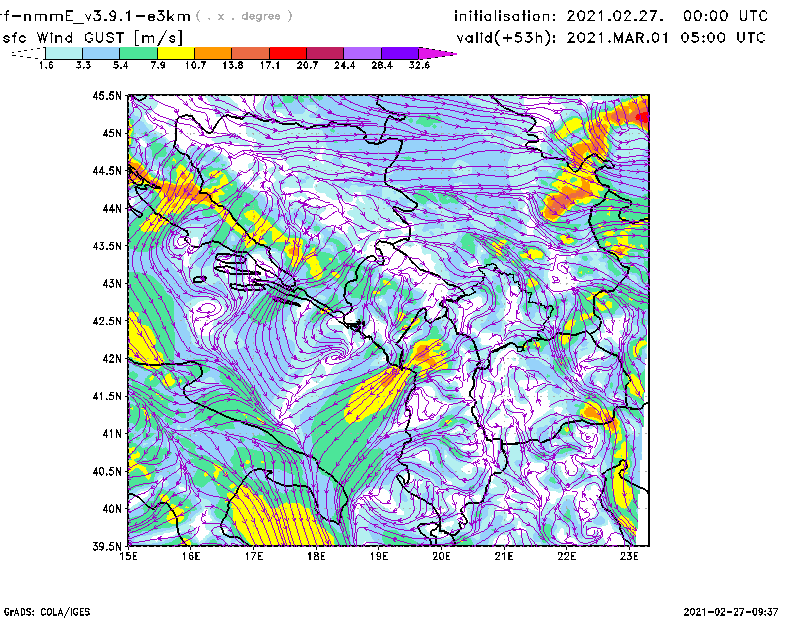Viewport: 800px width, 618px height.
Task: Click the legend value "13.8"
Action: [232, 65]
